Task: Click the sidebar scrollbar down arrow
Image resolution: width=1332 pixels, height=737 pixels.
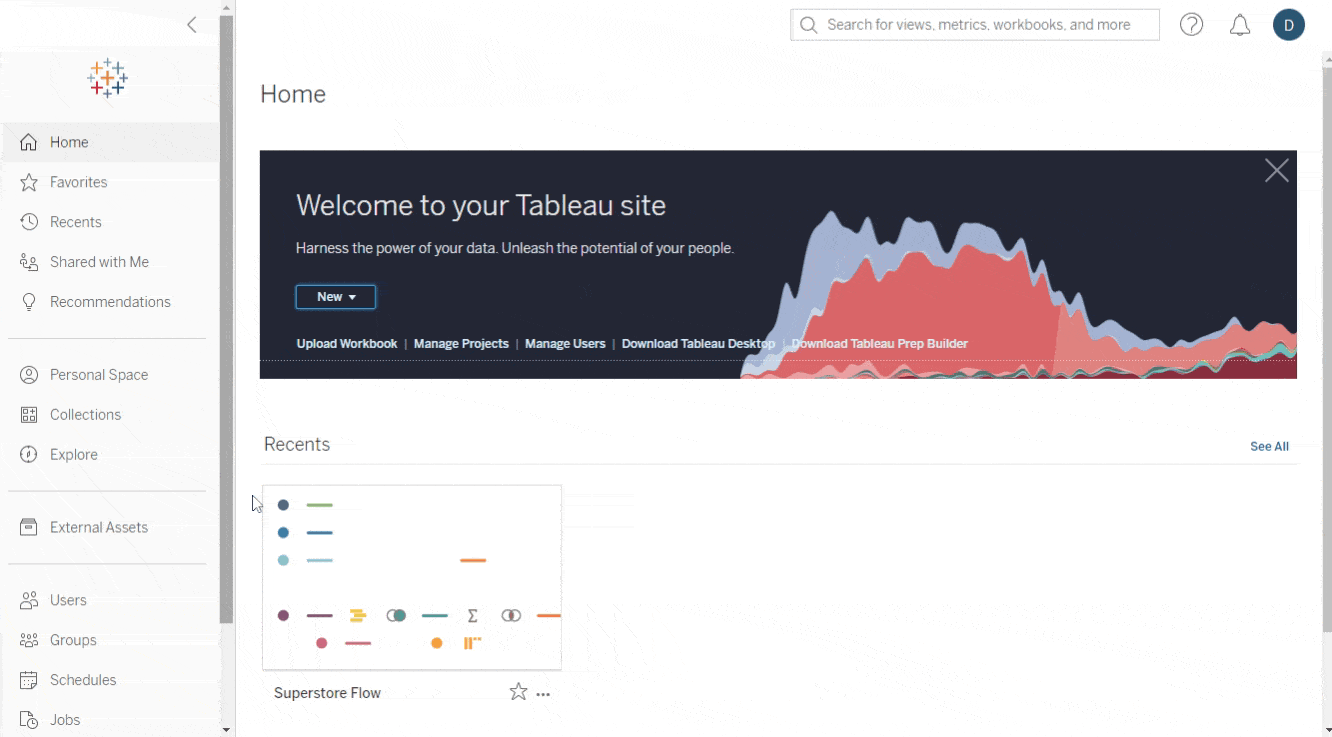Action: pyautogui.click(x=226, y=729)
